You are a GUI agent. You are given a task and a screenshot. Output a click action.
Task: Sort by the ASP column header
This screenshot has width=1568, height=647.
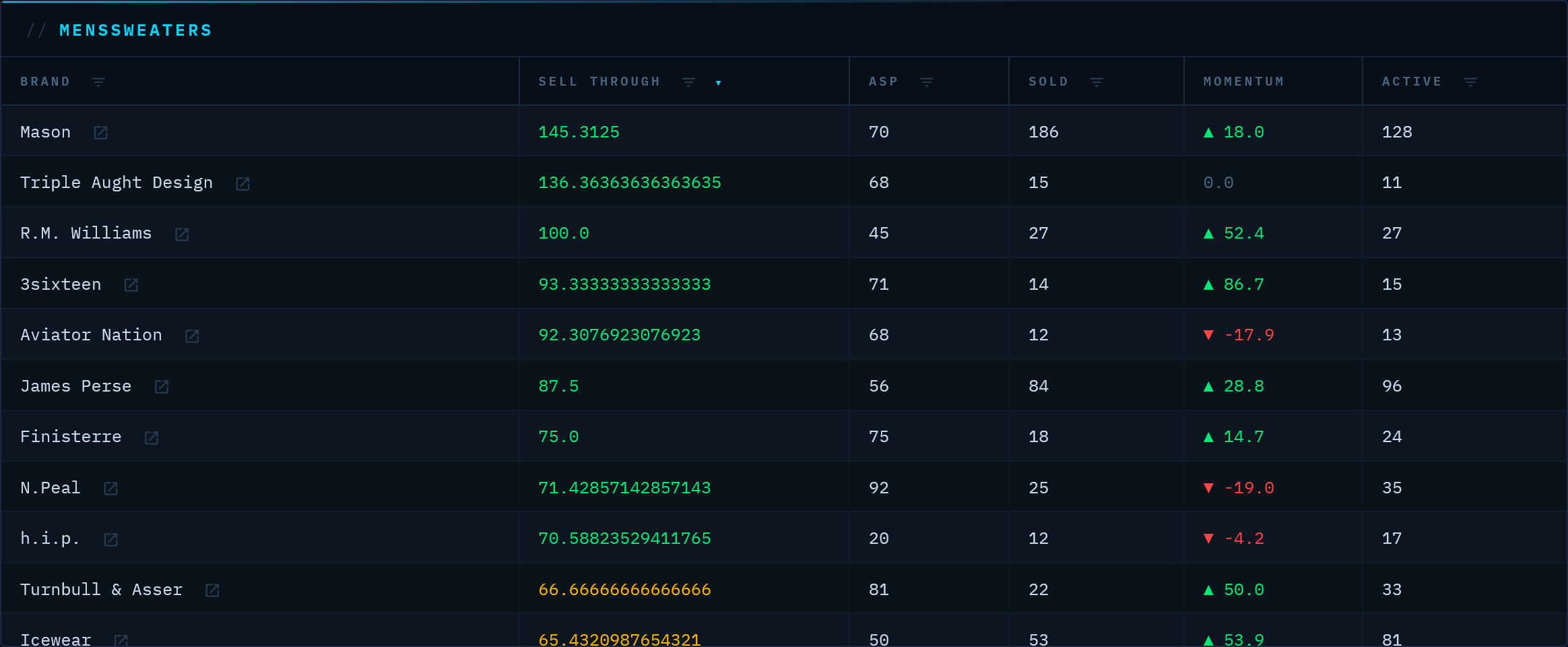tap(883, 82)
